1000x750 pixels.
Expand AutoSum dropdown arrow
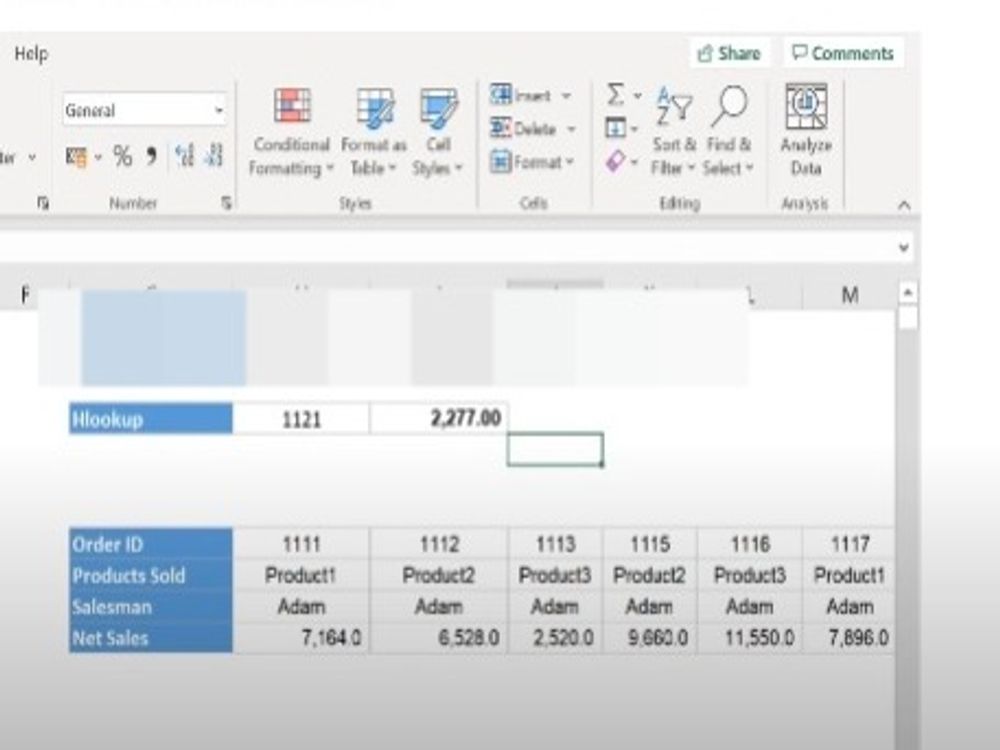(x=637, y=96)
